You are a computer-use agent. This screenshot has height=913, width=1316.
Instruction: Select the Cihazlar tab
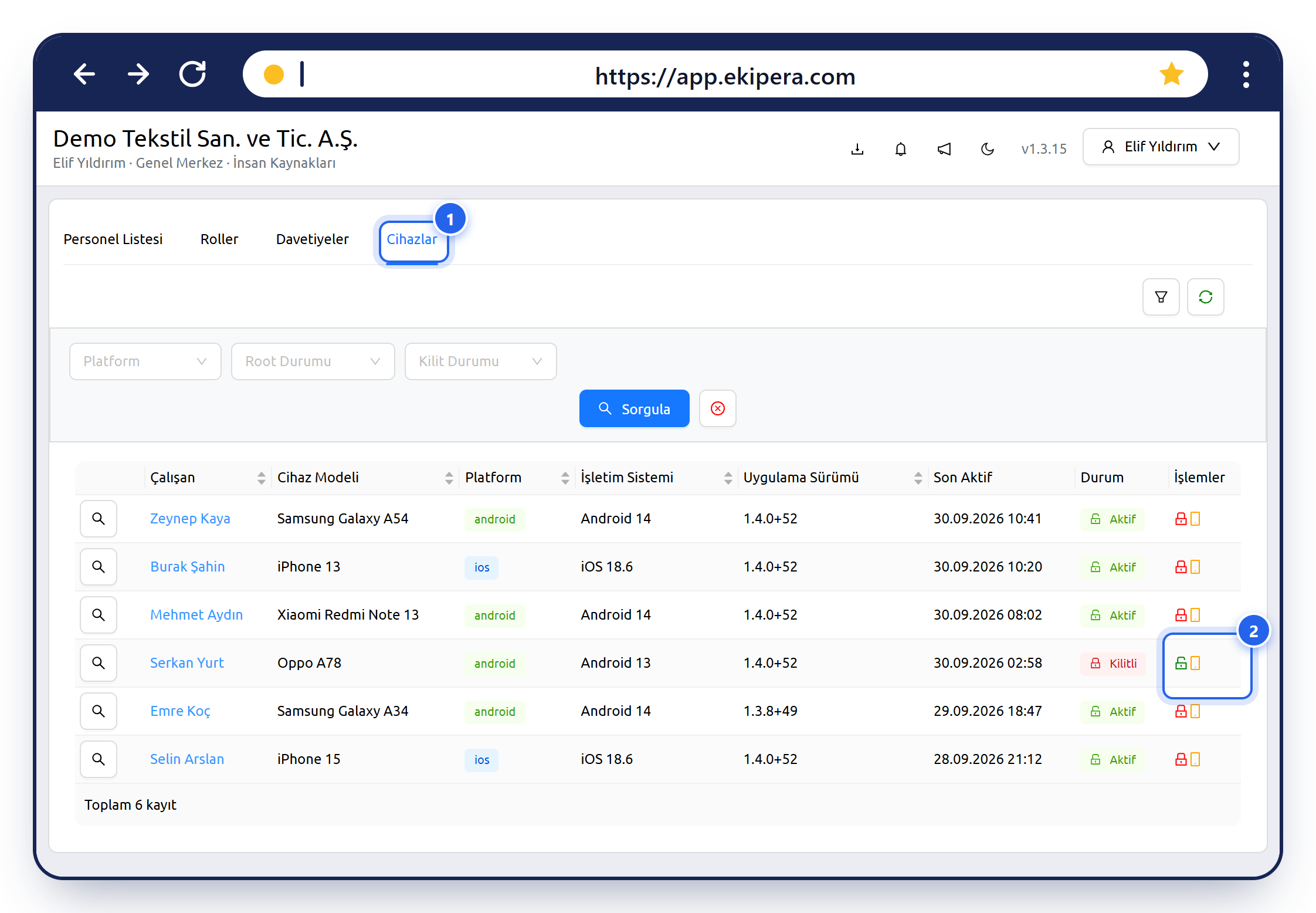pos(412,239)
